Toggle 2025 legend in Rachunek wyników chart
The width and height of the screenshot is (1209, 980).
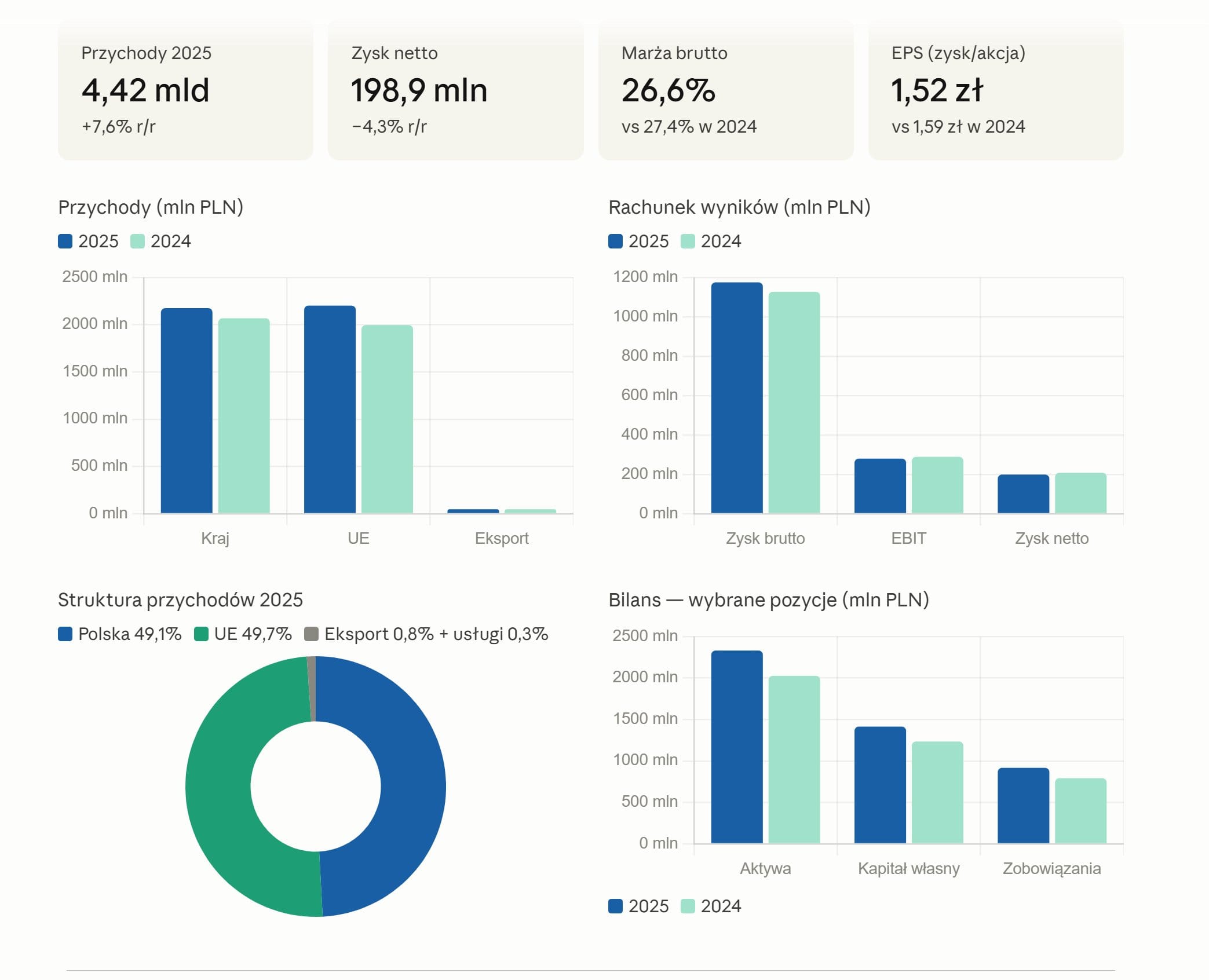pos(638,241)
